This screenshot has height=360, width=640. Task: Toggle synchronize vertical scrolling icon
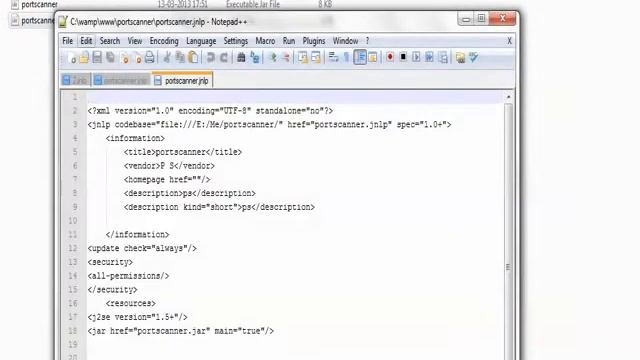303,58
